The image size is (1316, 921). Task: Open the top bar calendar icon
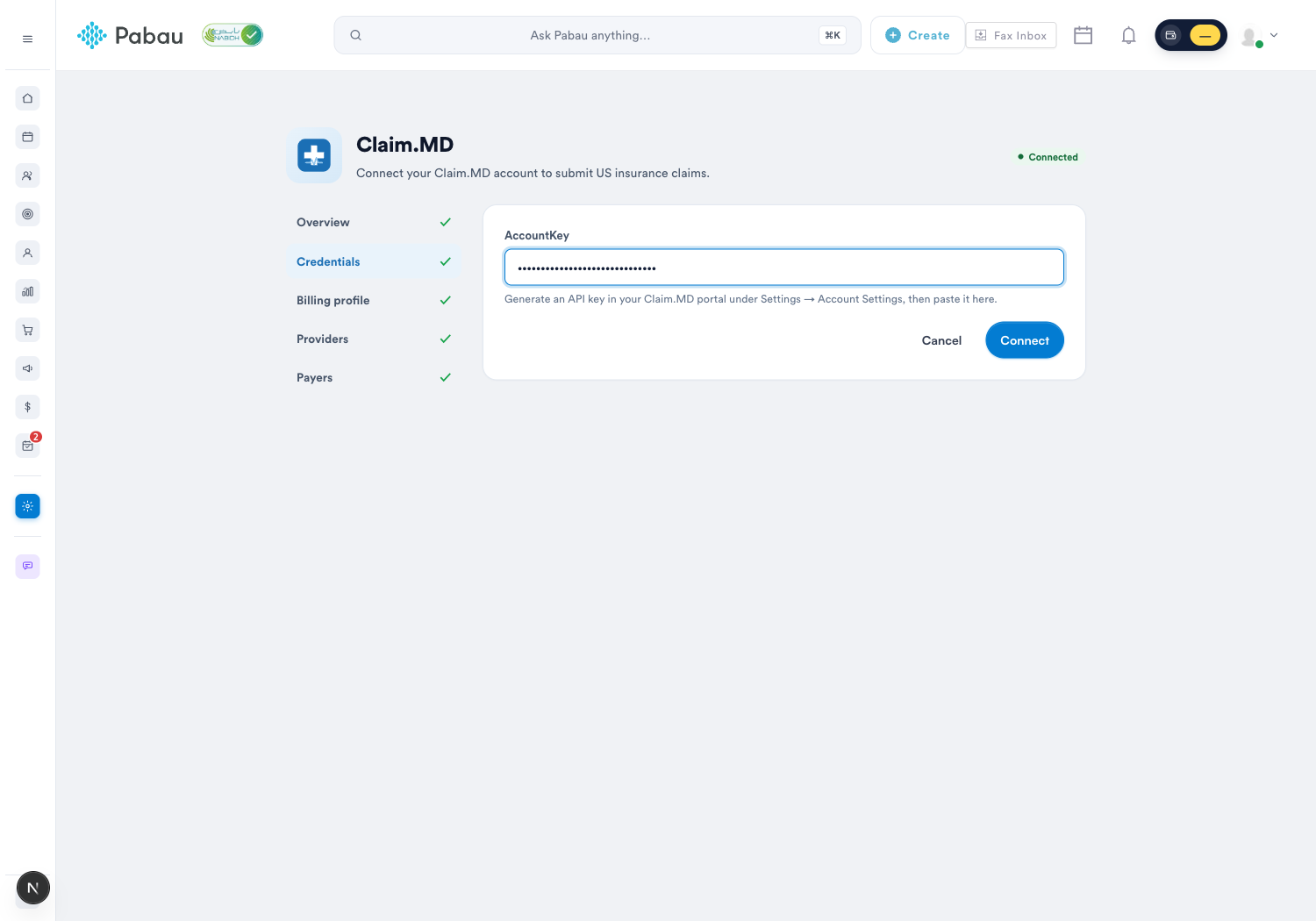tap(1084, 35)
